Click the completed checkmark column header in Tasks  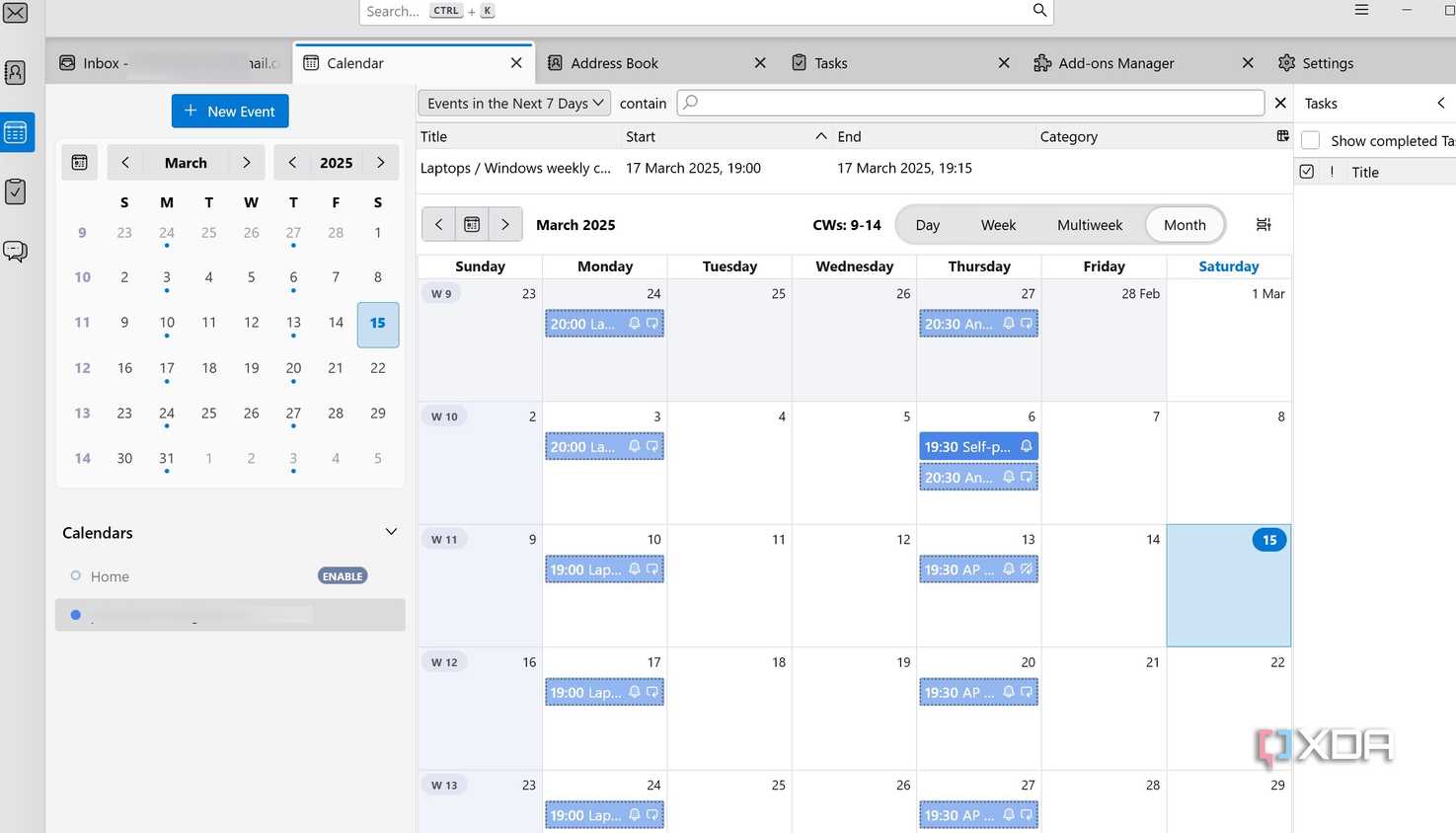click(1307, 172)
